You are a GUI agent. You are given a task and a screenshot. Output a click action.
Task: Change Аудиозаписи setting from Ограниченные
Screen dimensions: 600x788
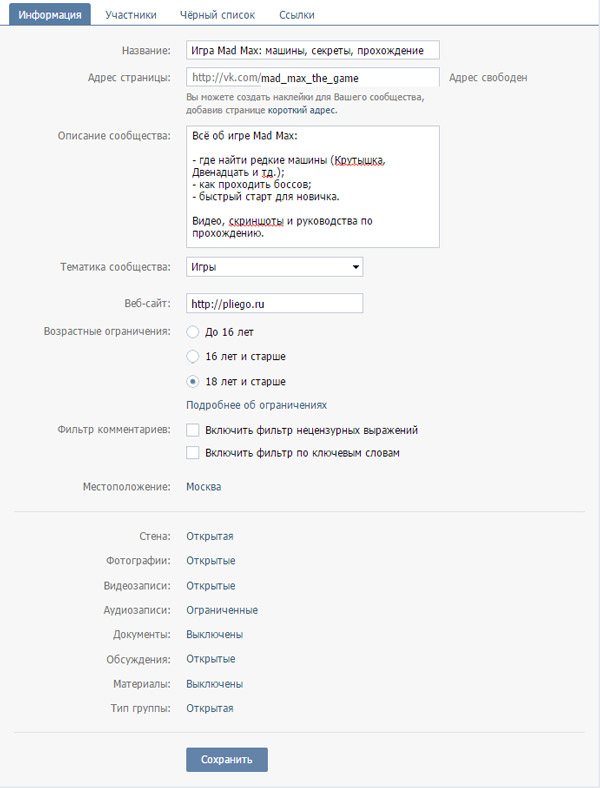(222, 610)
